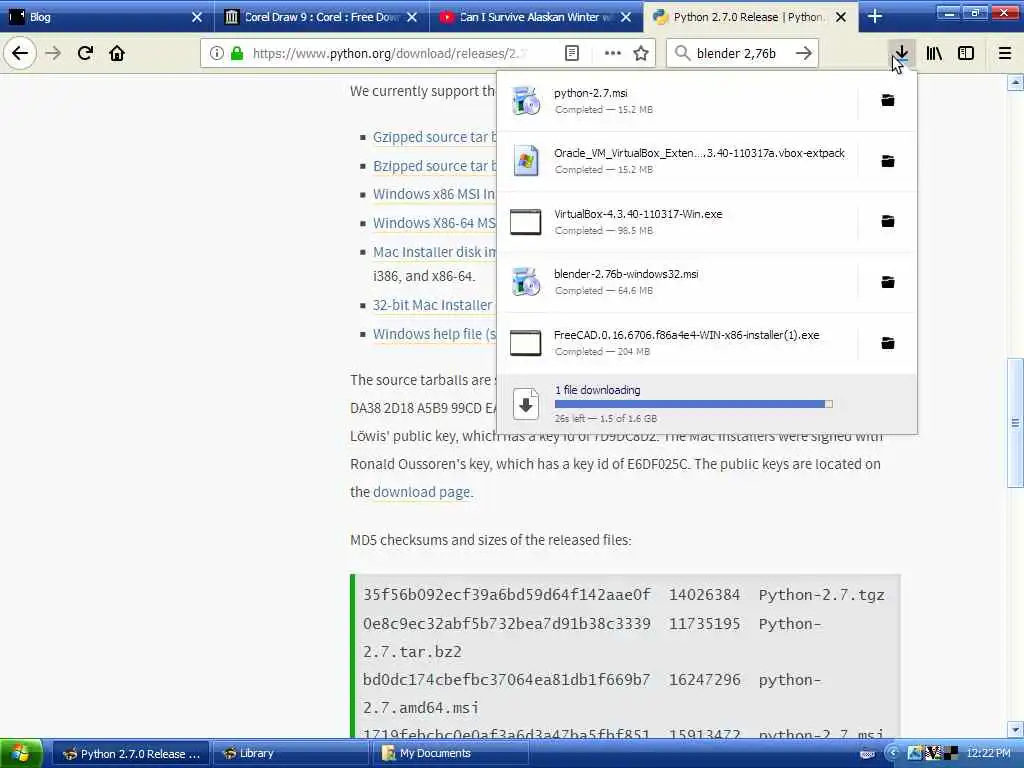Follow the download page link
Screen dimensions: 1024x768
pyautogui.click(x=421, y=492)
